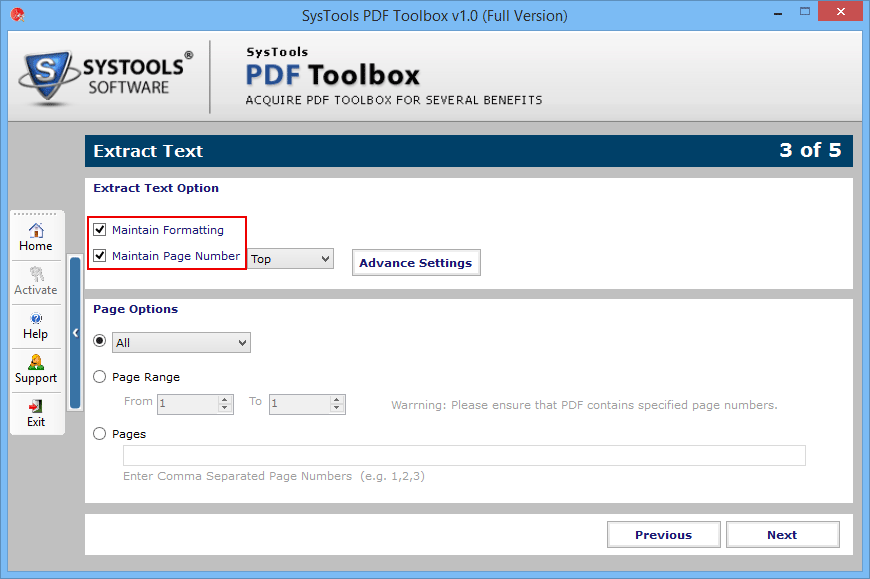The height and width of the screenshot is (579, 870).
Task: Open Advance Settings
Action: coord(415,263)
